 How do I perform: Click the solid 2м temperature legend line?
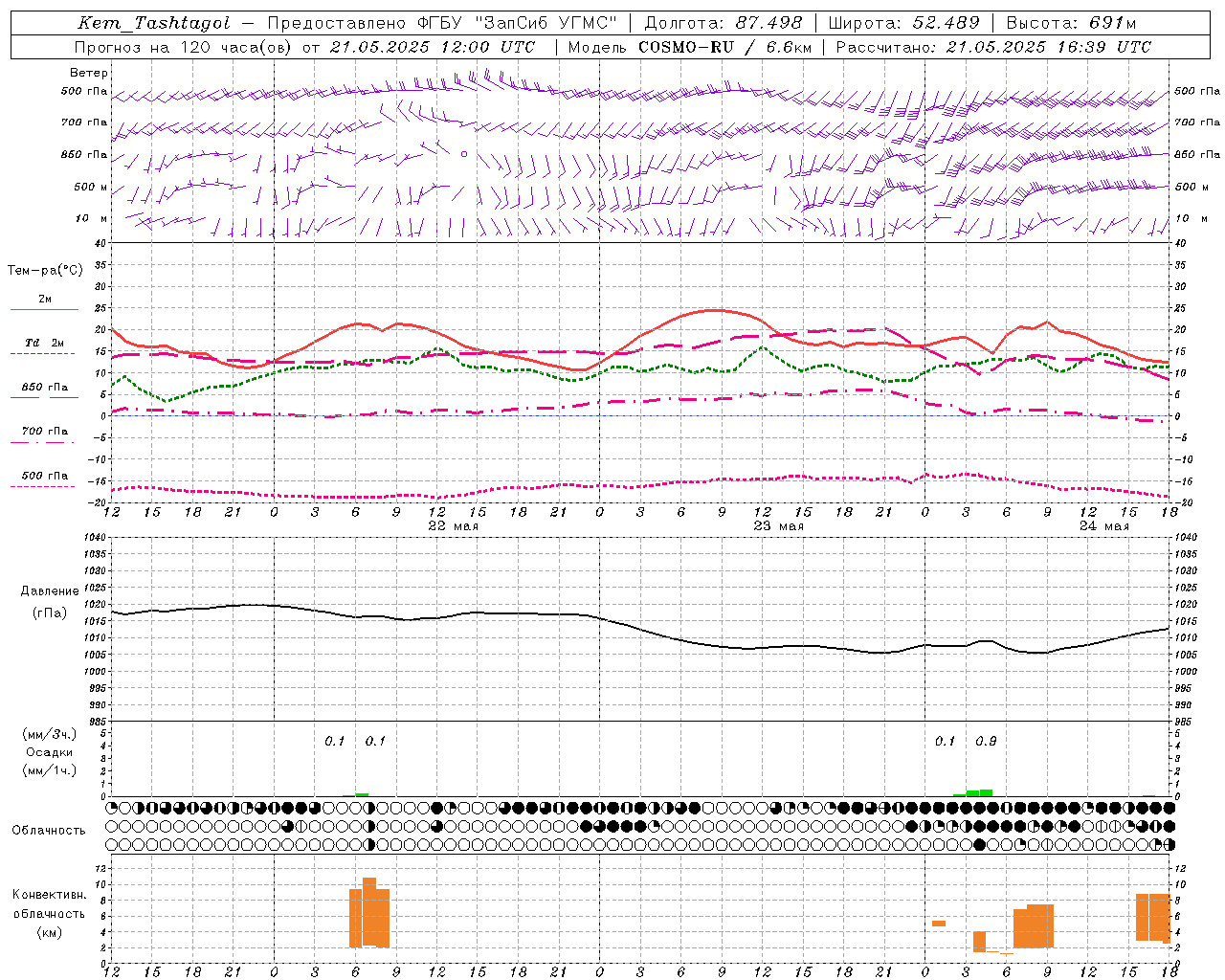point(44,310)
